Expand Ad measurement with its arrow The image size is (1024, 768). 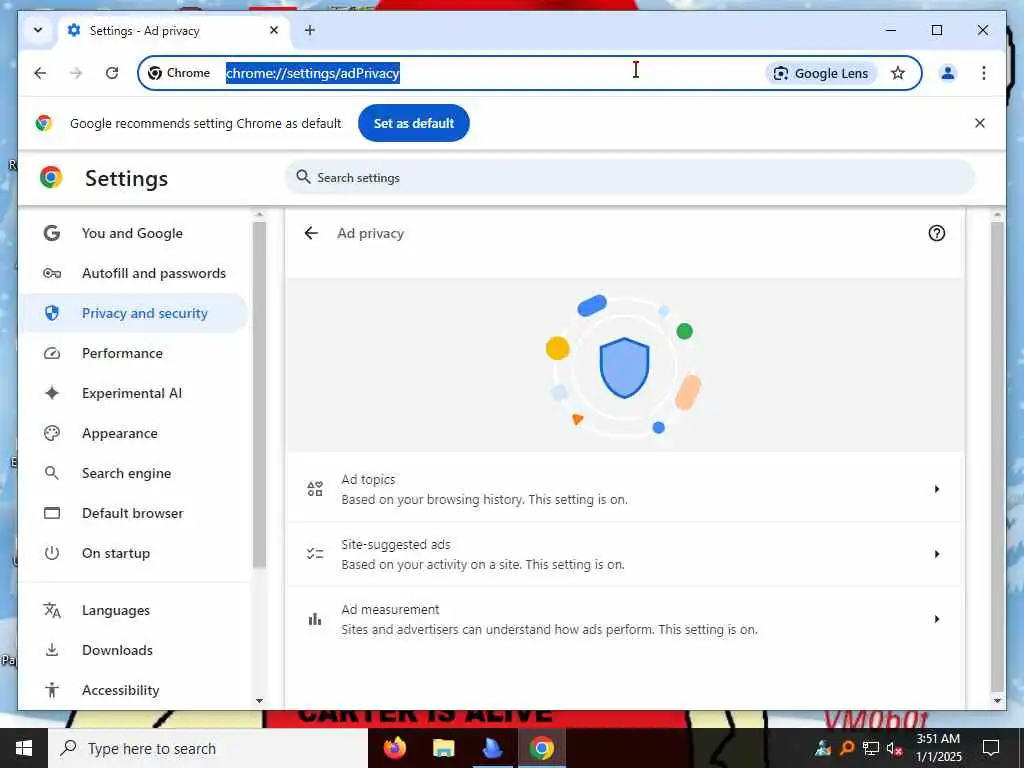click(x=936, y=619)
